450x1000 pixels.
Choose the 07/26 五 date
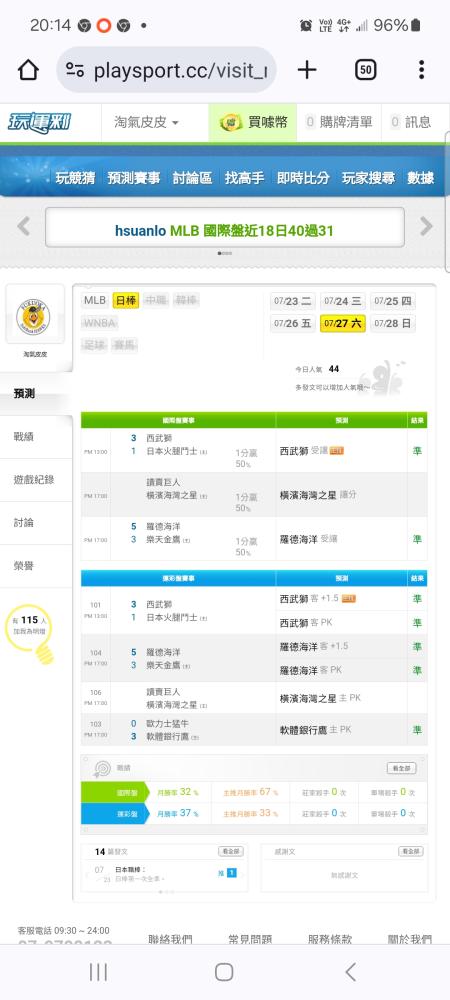293,323
